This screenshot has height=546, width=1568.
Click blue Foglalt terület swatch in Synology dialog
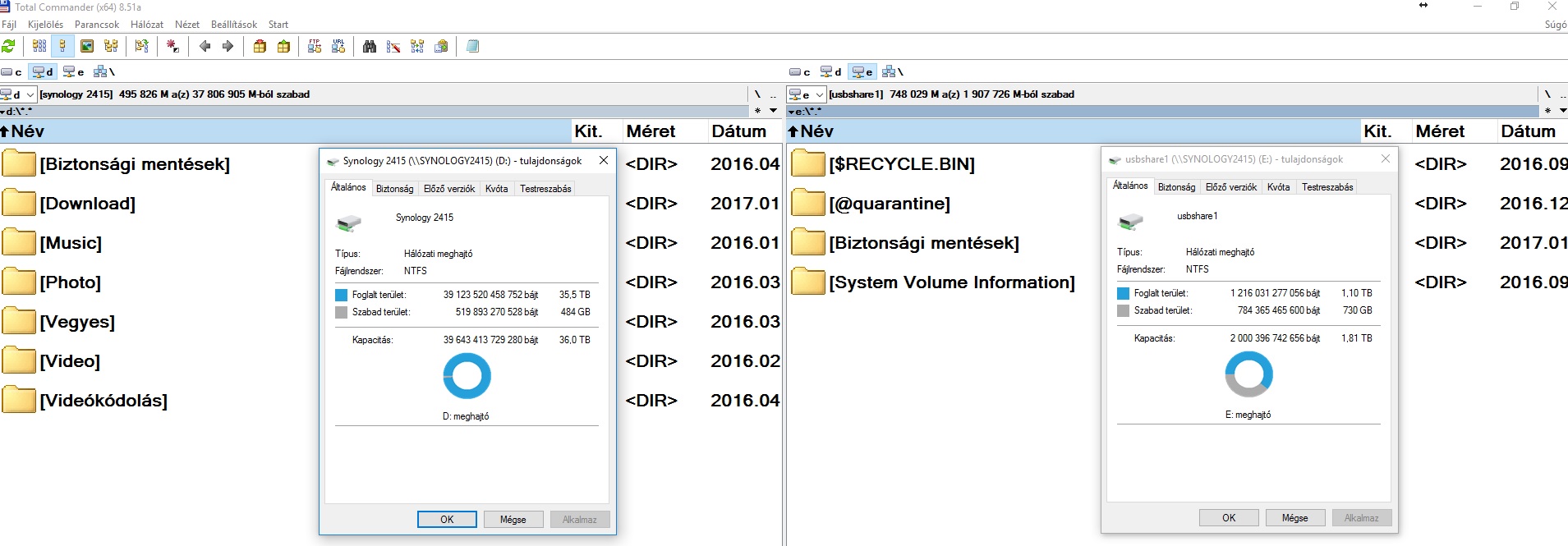coord(342,295)
